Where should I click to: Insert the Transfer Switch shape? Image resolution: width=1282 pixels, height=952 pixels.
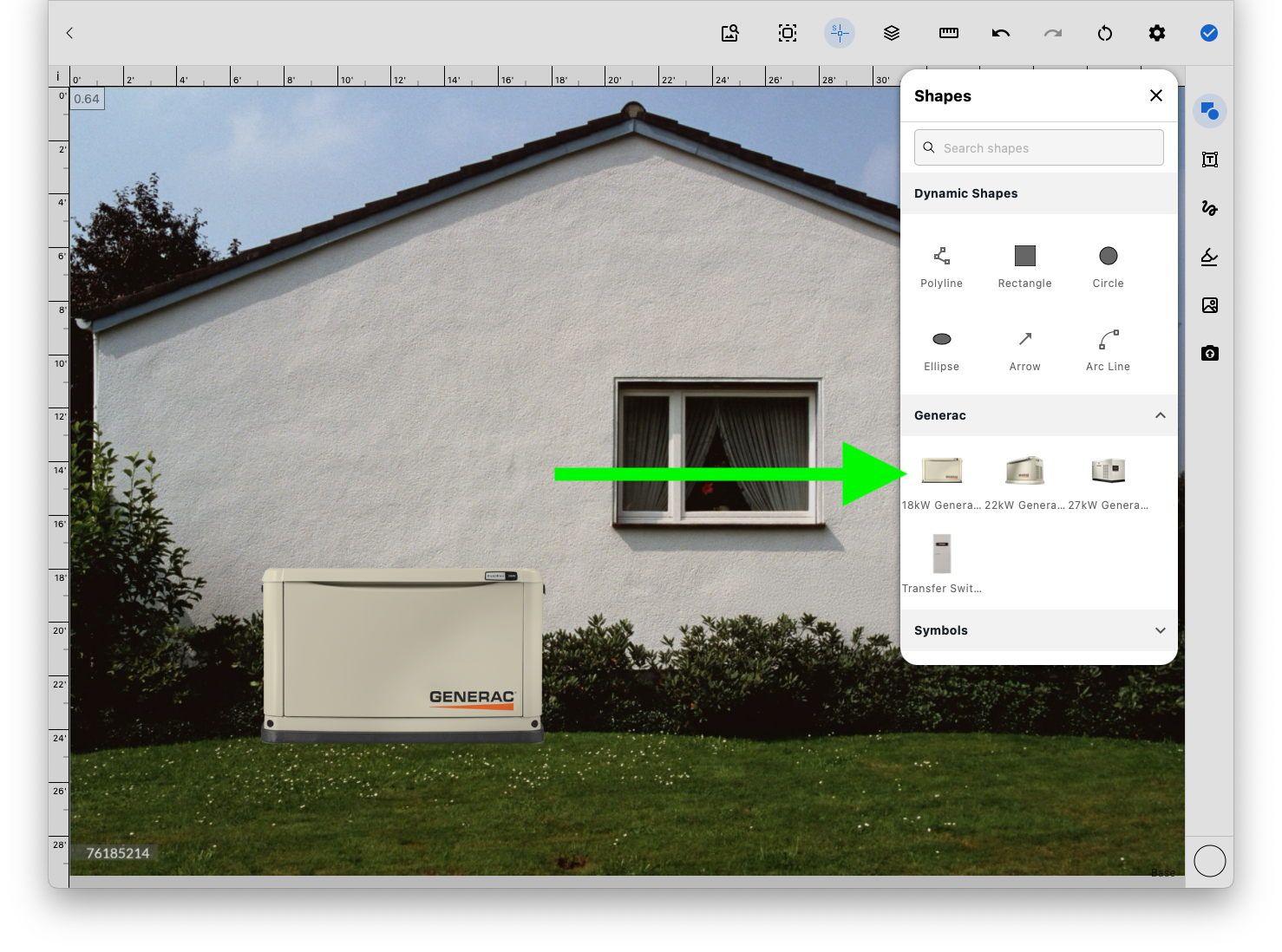tap(942, 564)
